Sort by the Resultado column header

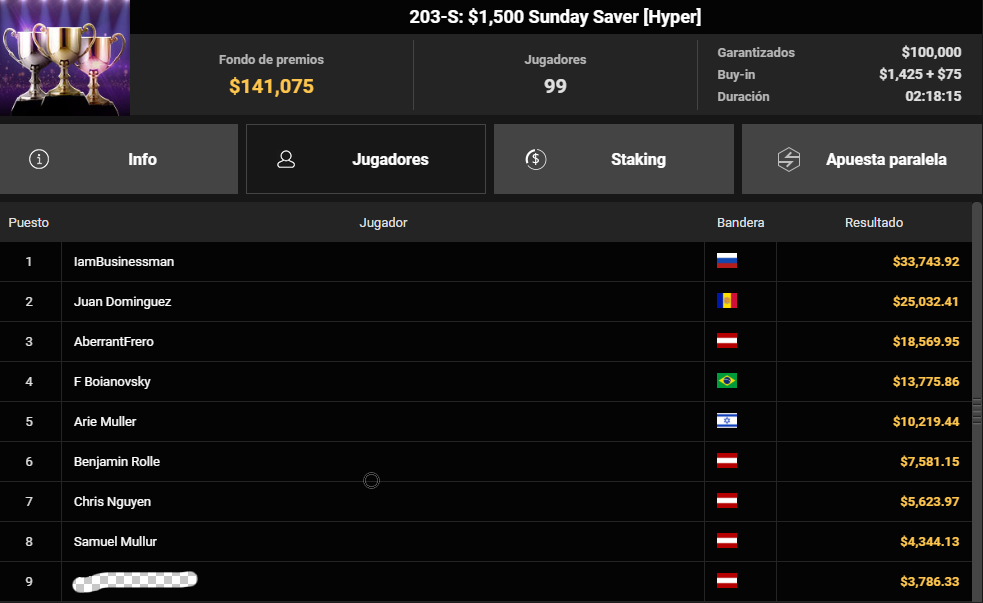click(873, 222)
